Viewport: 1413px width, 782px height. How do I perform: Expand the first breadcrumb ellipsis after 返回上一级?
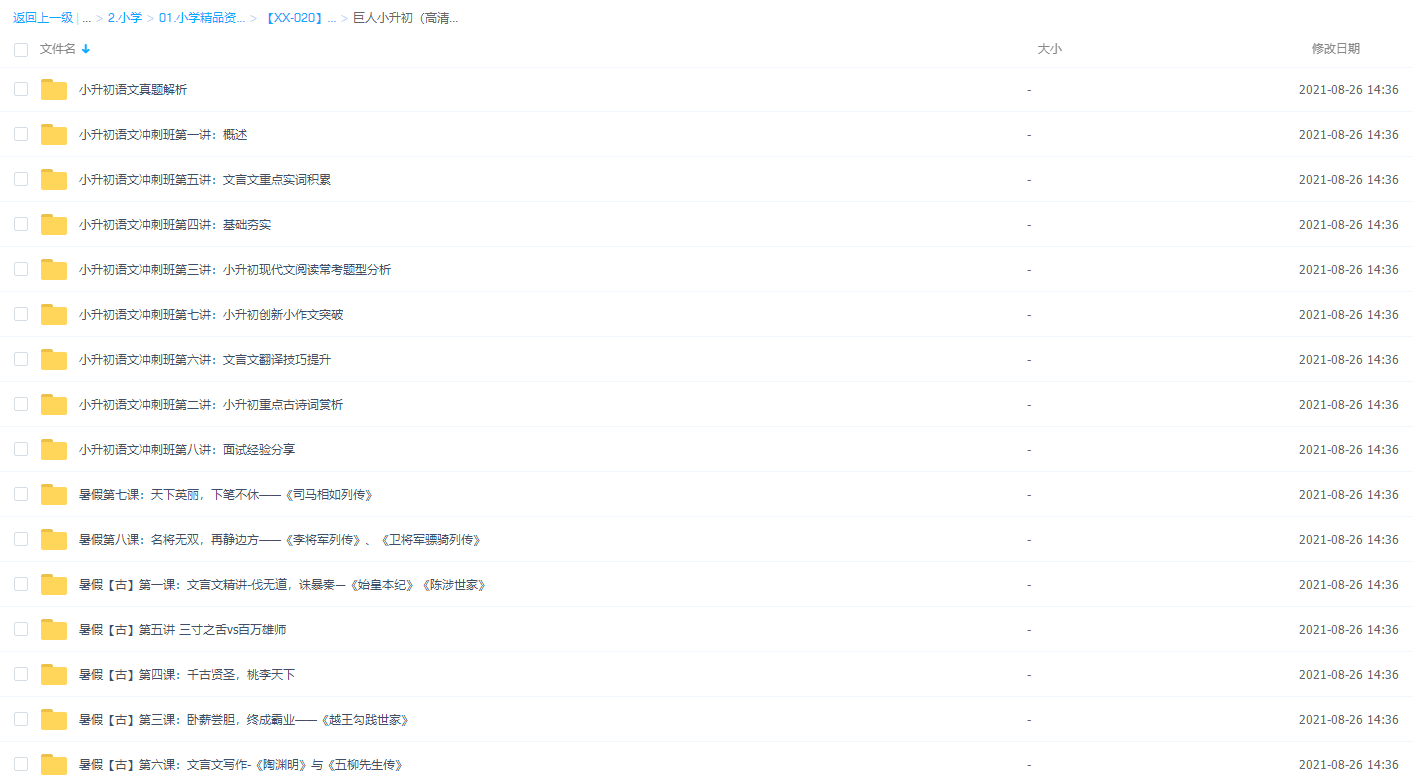pyautogui.click(x=86, y=17)
